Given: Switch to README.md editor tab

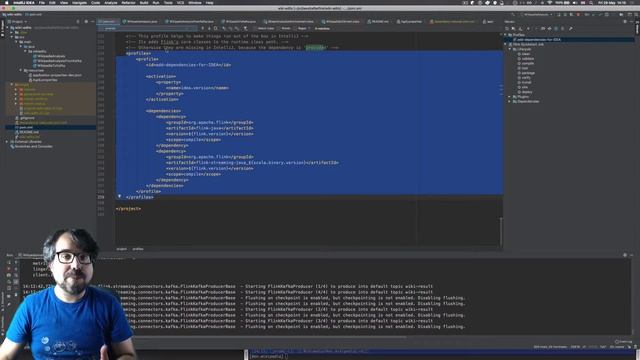Looking at the screenshot, I should pyautogui.click(x=378, y=22).
